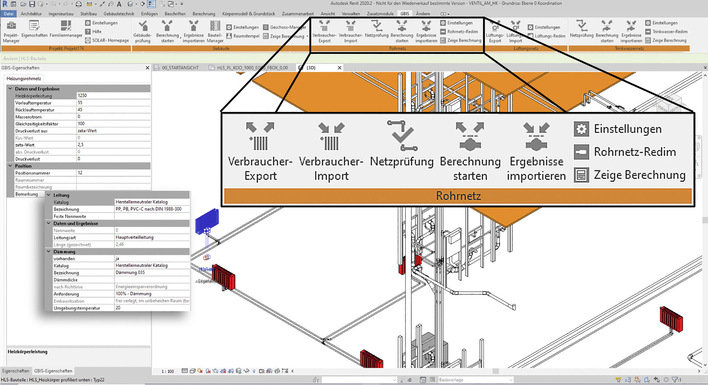The width and height of the screenshot is (708, 385).
Task: Open Trinkwasser-Redim
Action: click(x=666, y=32)
